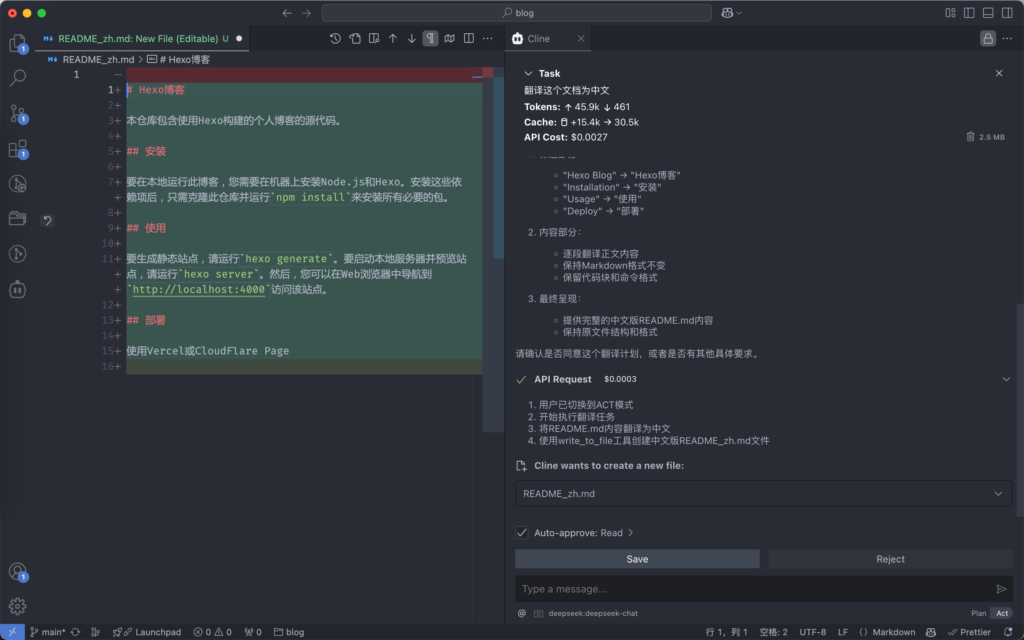
Task: Collapse the Task section chevron
Action: pyautogui.click(x=528, y=73)
